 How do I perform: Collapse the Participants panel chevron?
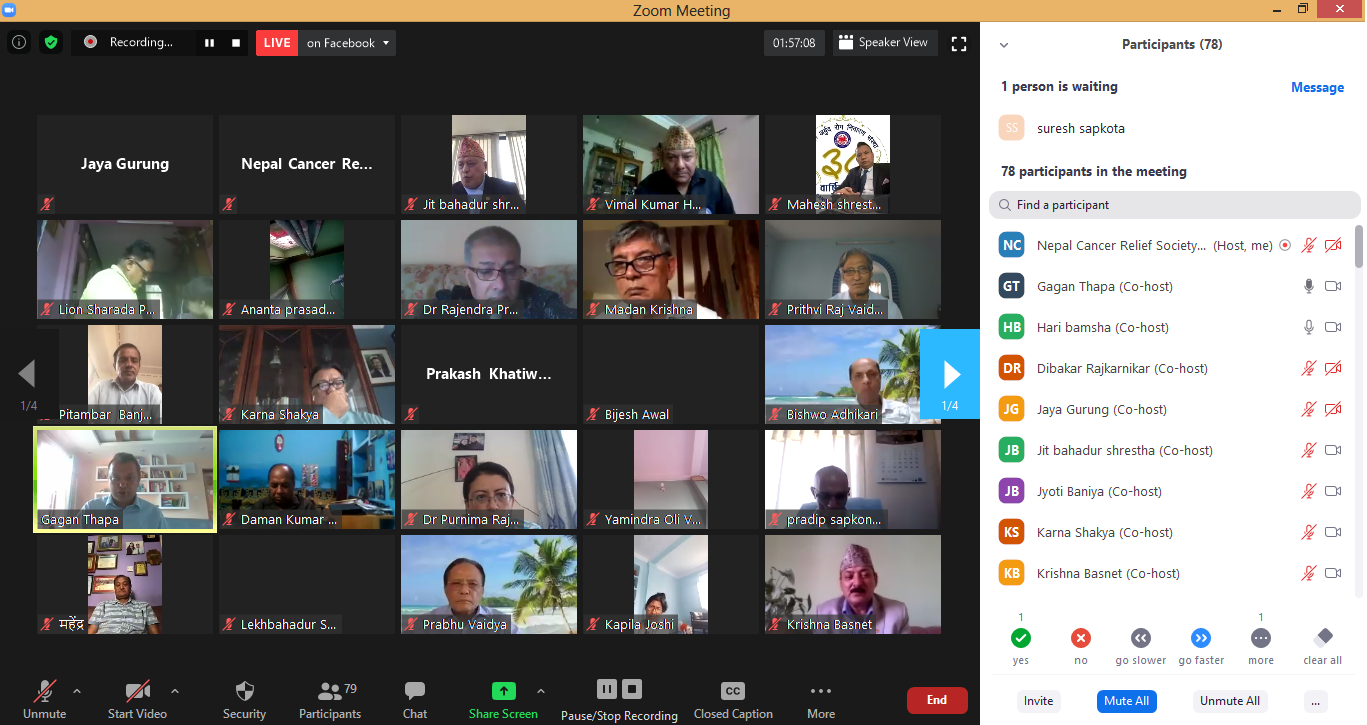pyautogui.click(x=1004, y=45)
